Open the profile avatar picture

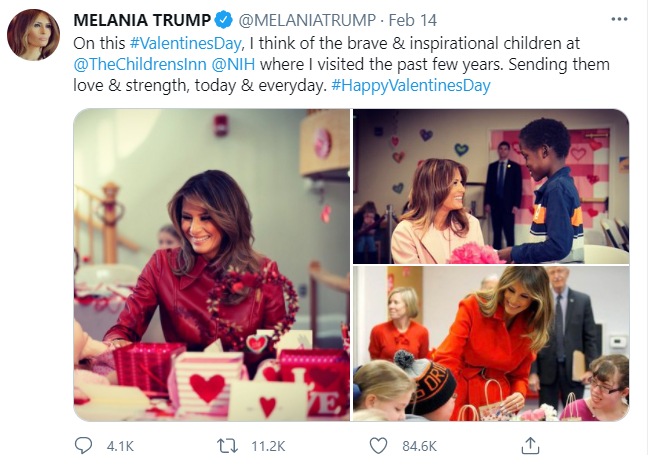tap(34, 33)
